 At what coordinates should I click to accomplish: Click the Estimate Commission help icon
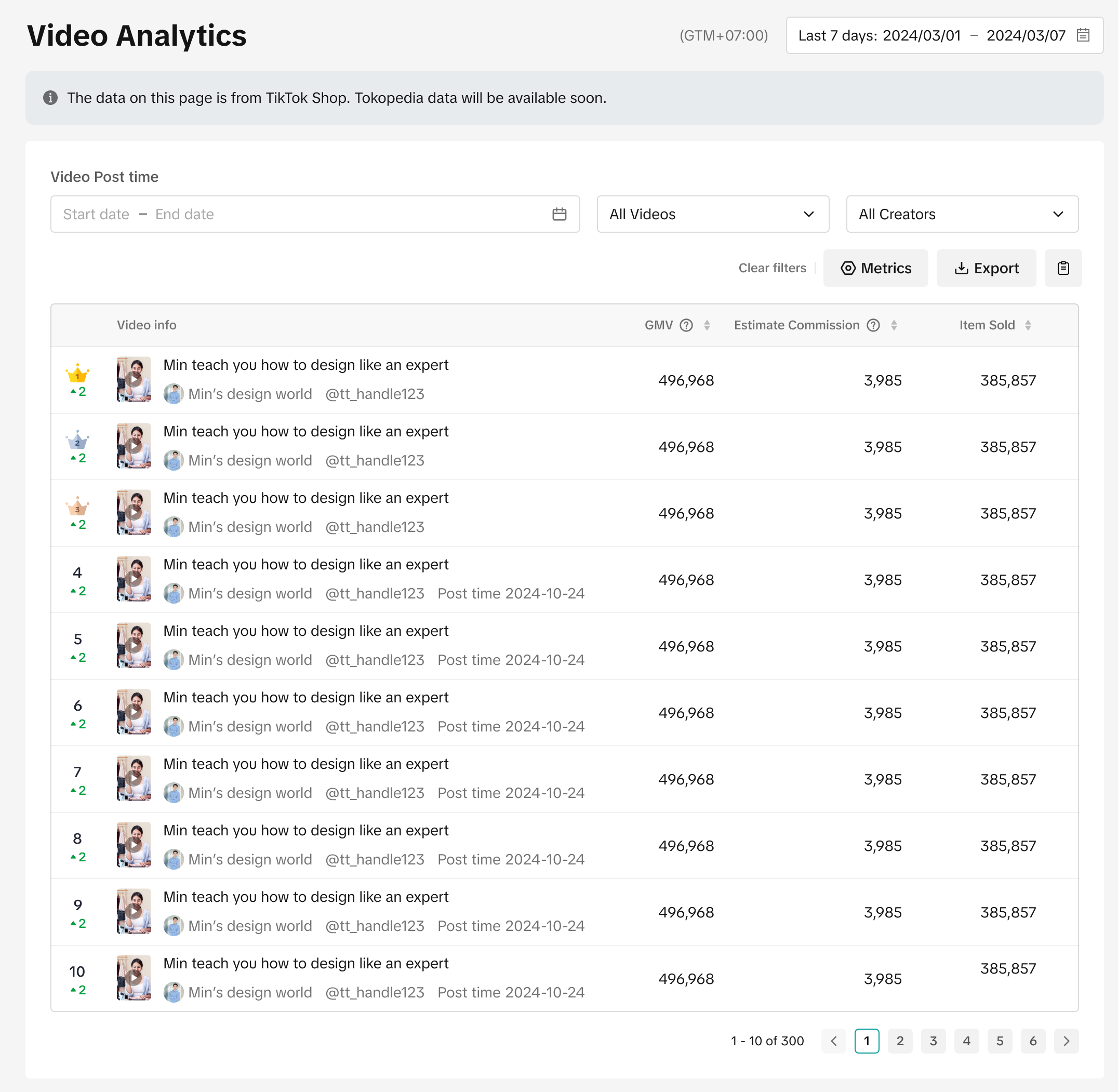click(873, 325)
